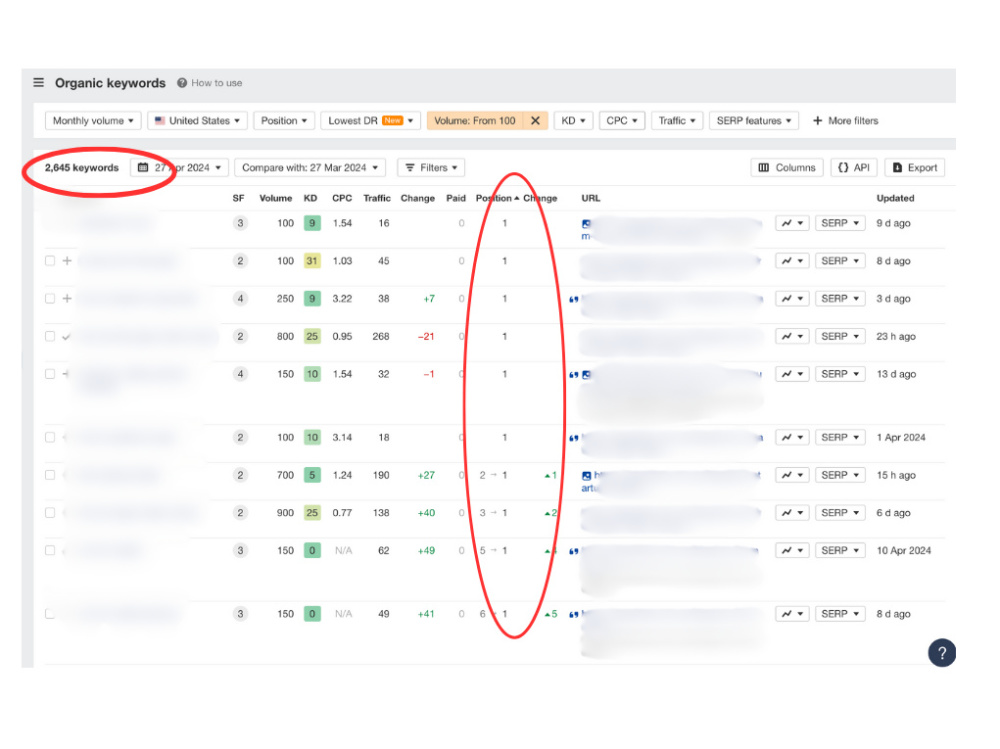
Task: Export the keywords table
Action: (x=915, y=168)
